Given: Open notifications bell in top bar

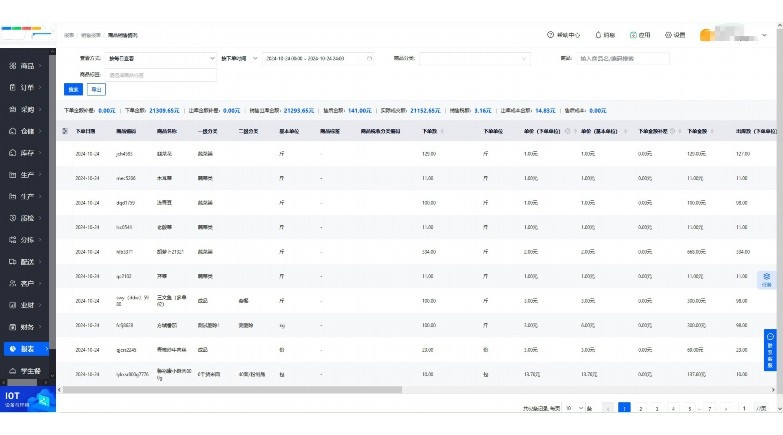Looking at the screenshot, I should 605,35.
